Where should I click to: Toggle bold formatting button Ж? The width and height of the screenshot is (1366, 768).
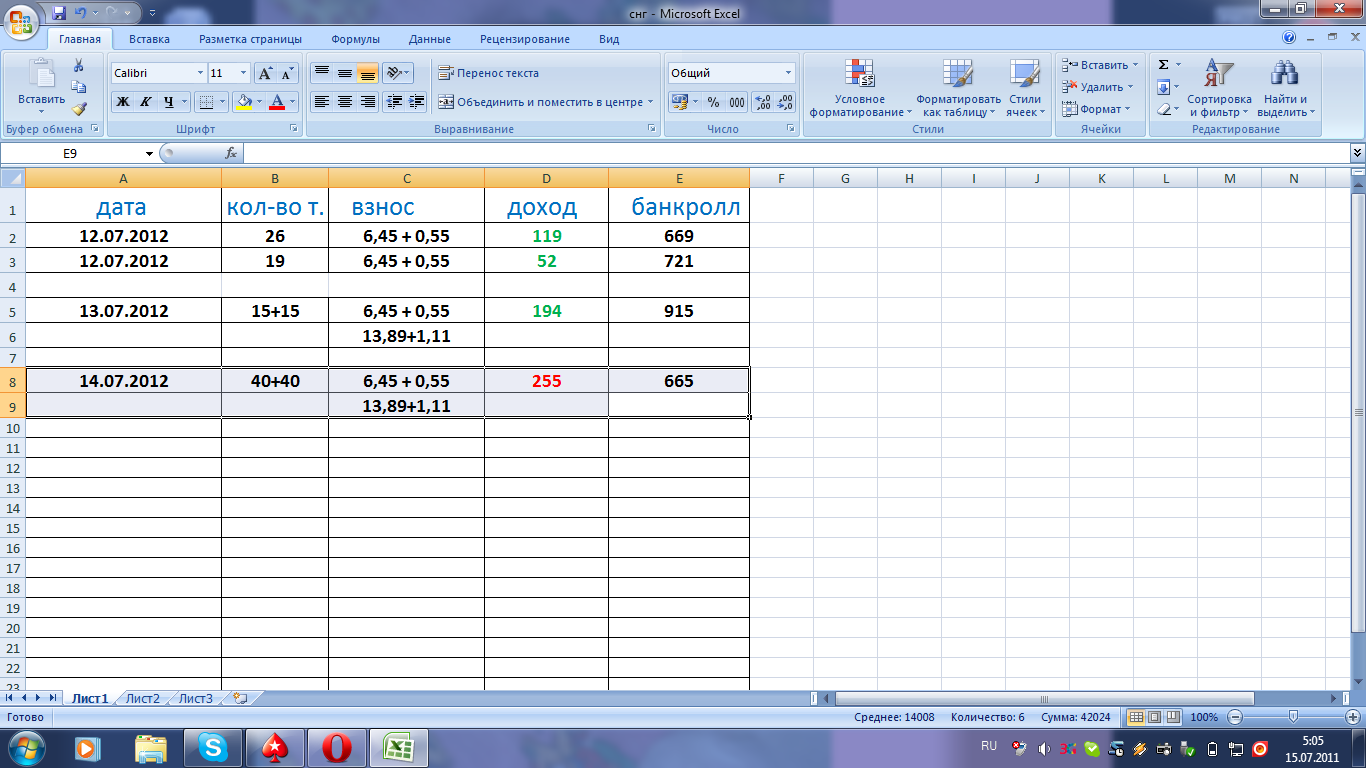pyautogui.click(x=122, y=102)
